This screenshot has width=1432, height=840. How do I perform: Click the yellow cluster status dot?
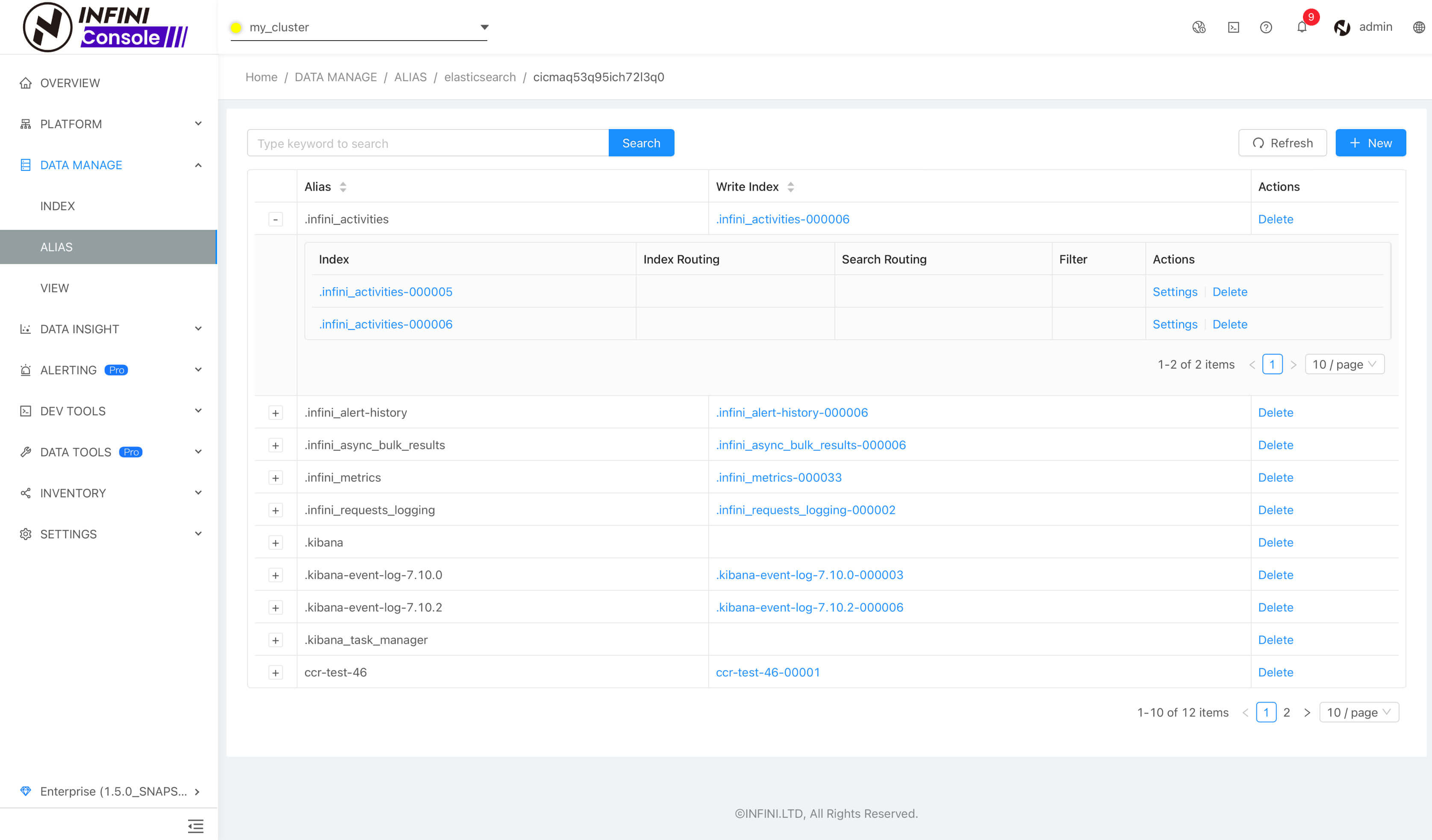(236, 27)
